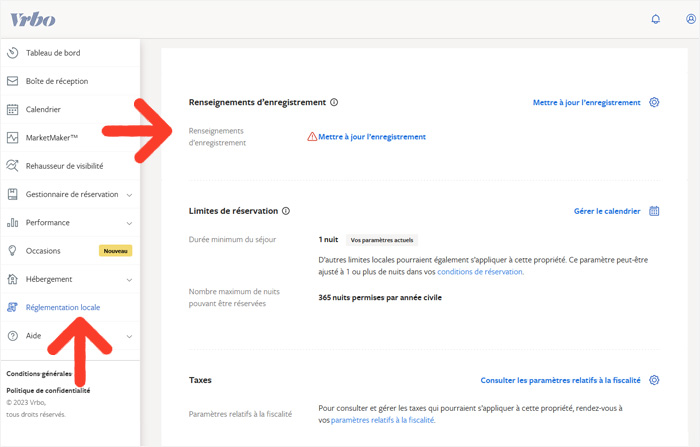Click the Boîte de réception envelope icon

(x=12, y=81)
